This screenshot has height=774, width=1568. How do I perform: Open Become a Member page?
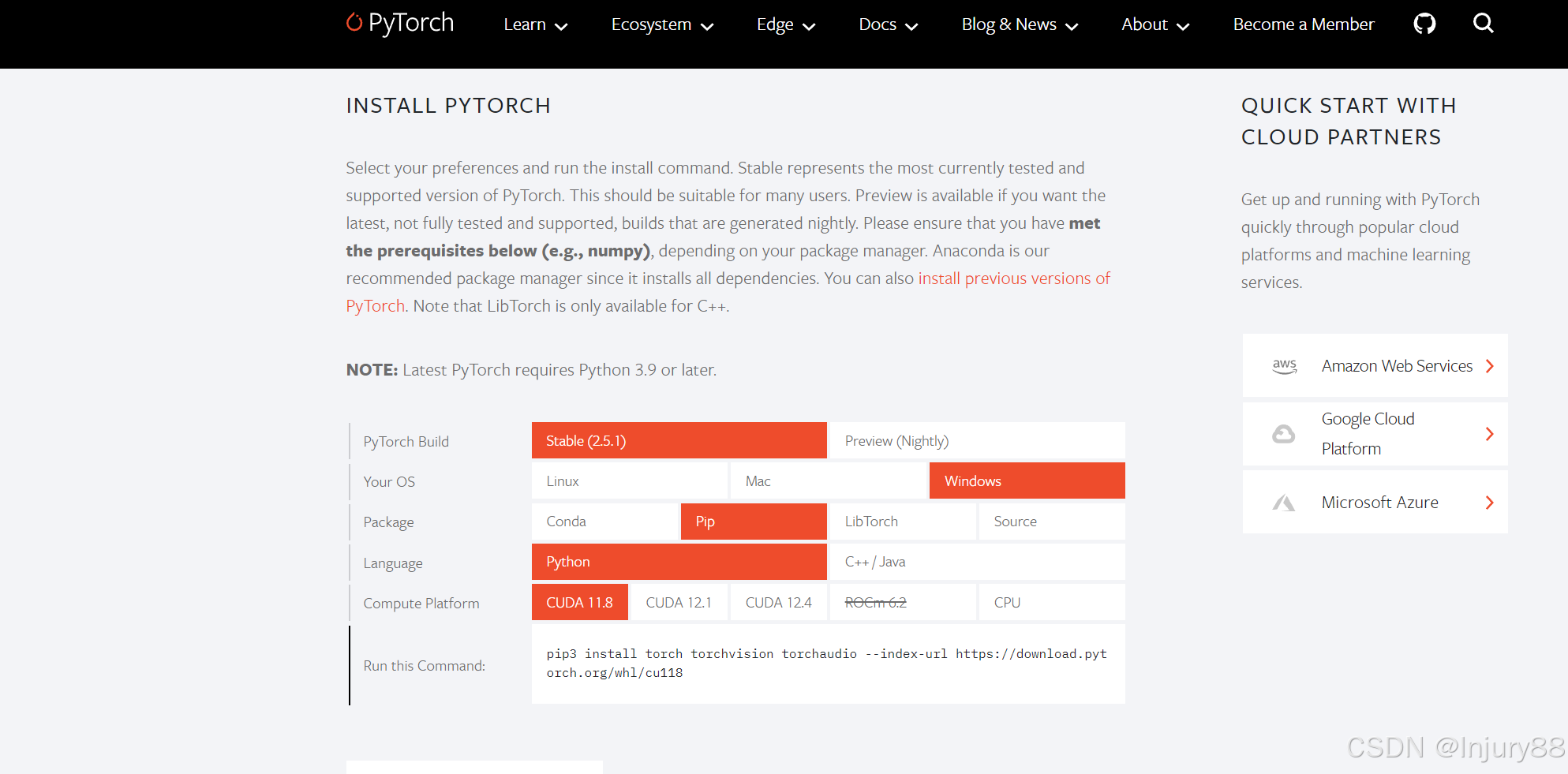[x=1304, y=24]
